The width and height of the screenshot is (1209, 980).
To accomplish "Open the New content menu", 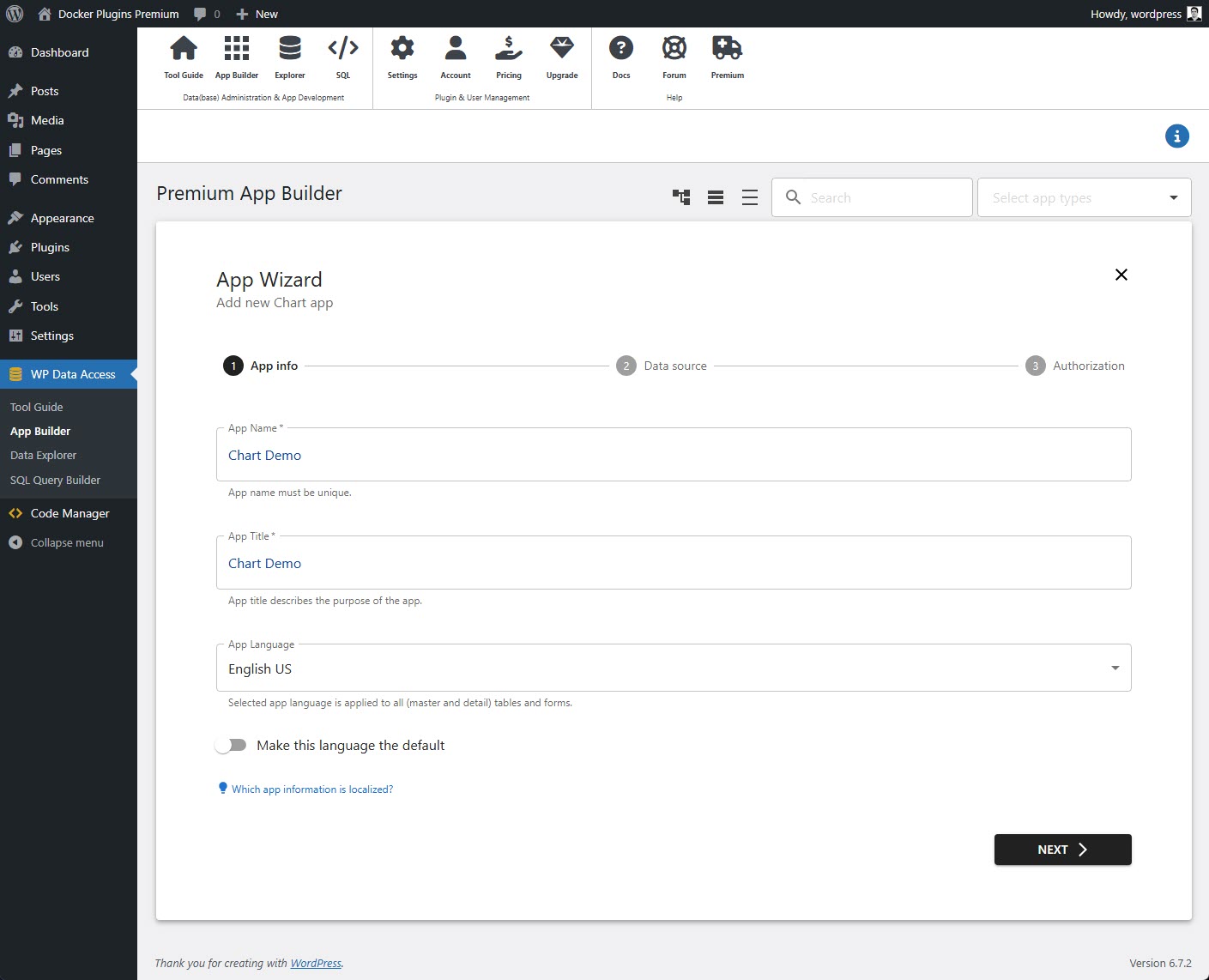I will click(x=257, y=14).
